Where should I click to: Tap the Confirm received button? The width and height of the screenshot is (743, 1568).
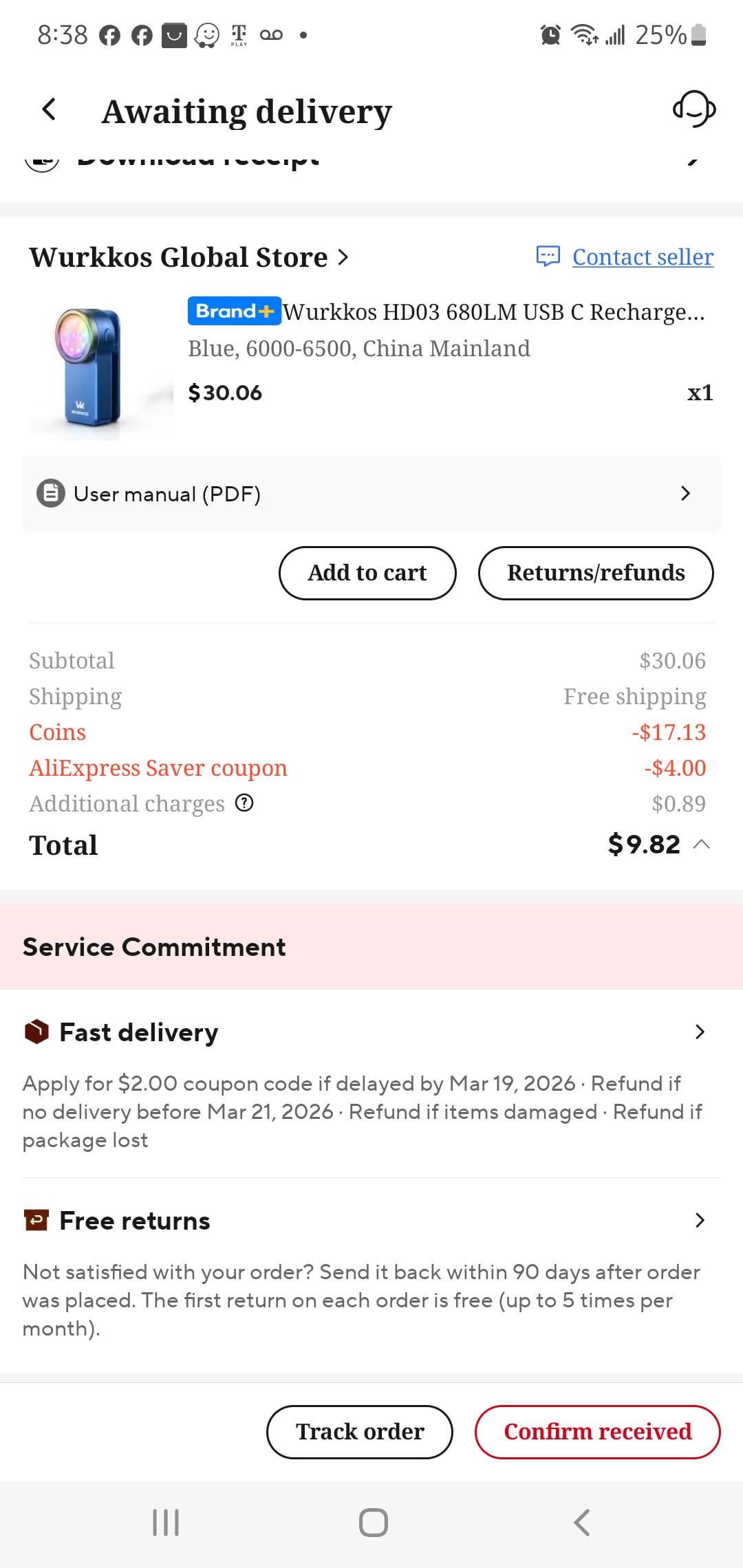(597, 1432)
